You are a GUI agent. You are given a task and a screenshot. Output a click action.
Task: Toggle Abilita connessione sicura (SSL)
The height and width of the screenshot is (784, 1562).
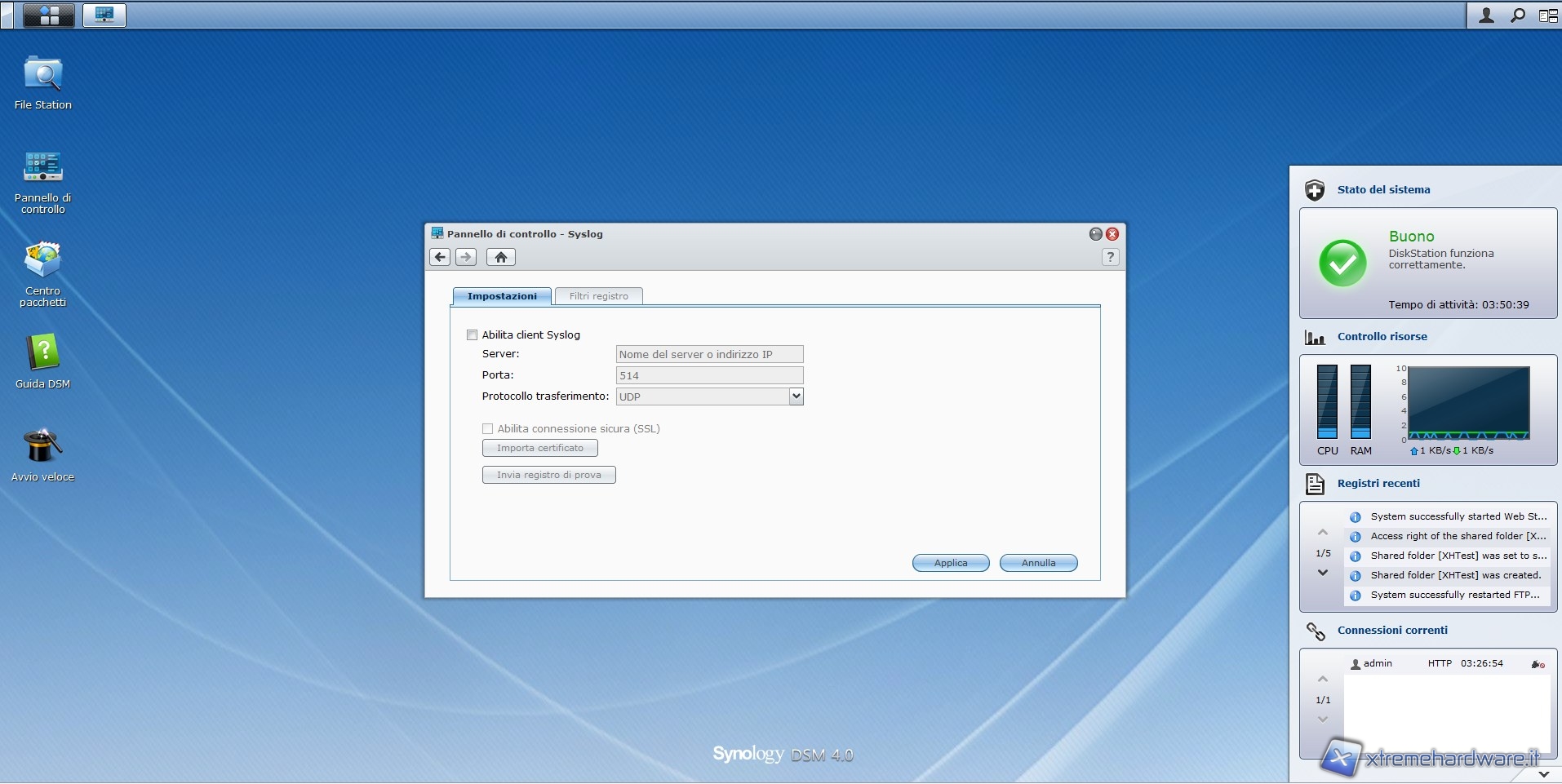point(488,428)
